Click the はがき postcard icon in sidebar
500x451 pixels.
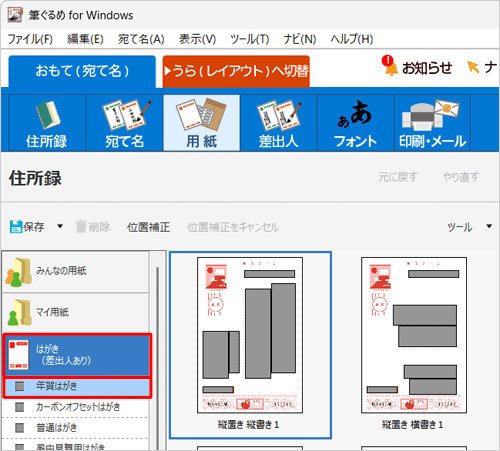click(x=19, y=355)
